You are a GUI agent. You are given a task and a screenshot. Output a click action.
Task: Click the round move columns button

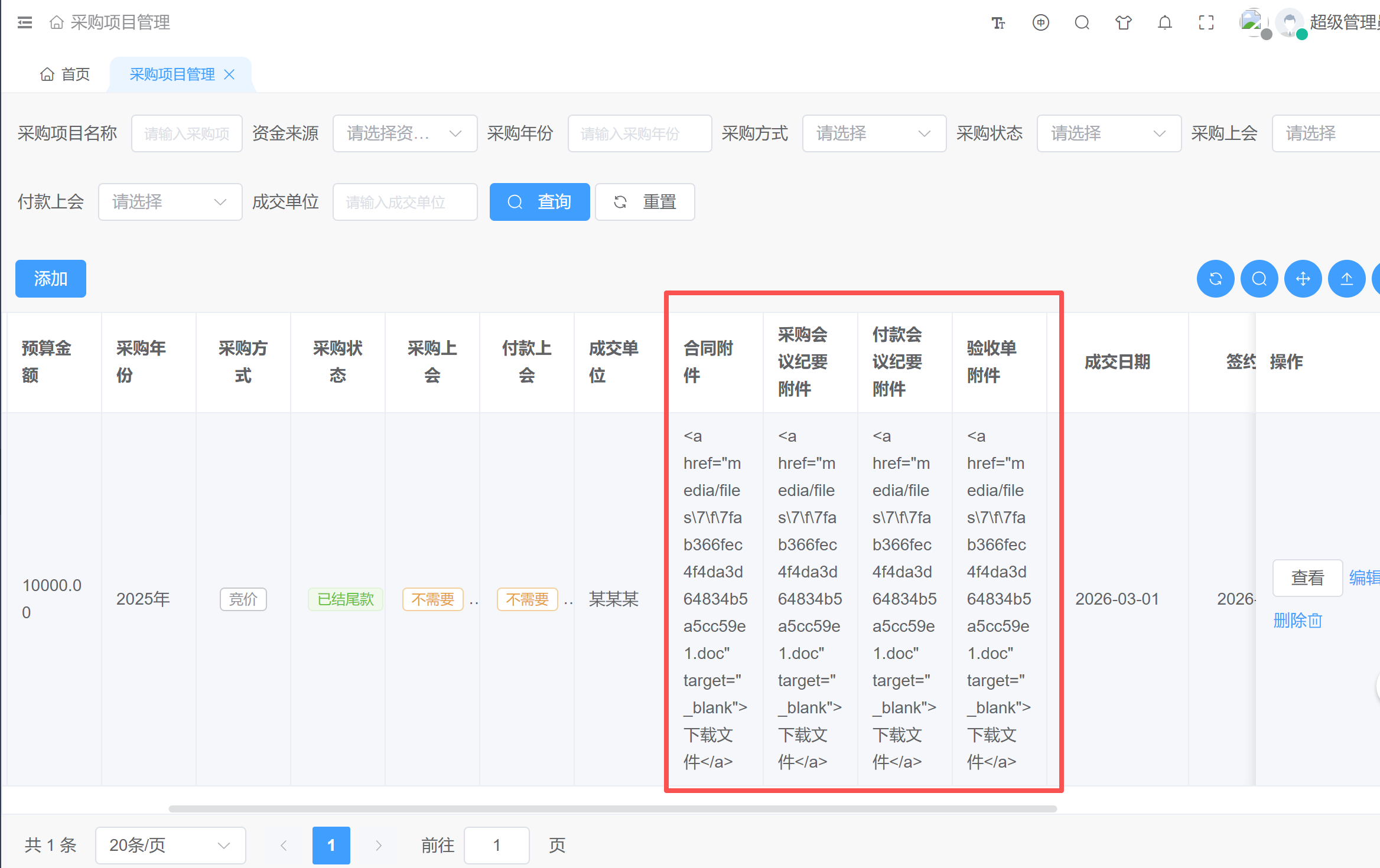[x=1303, y=279]
